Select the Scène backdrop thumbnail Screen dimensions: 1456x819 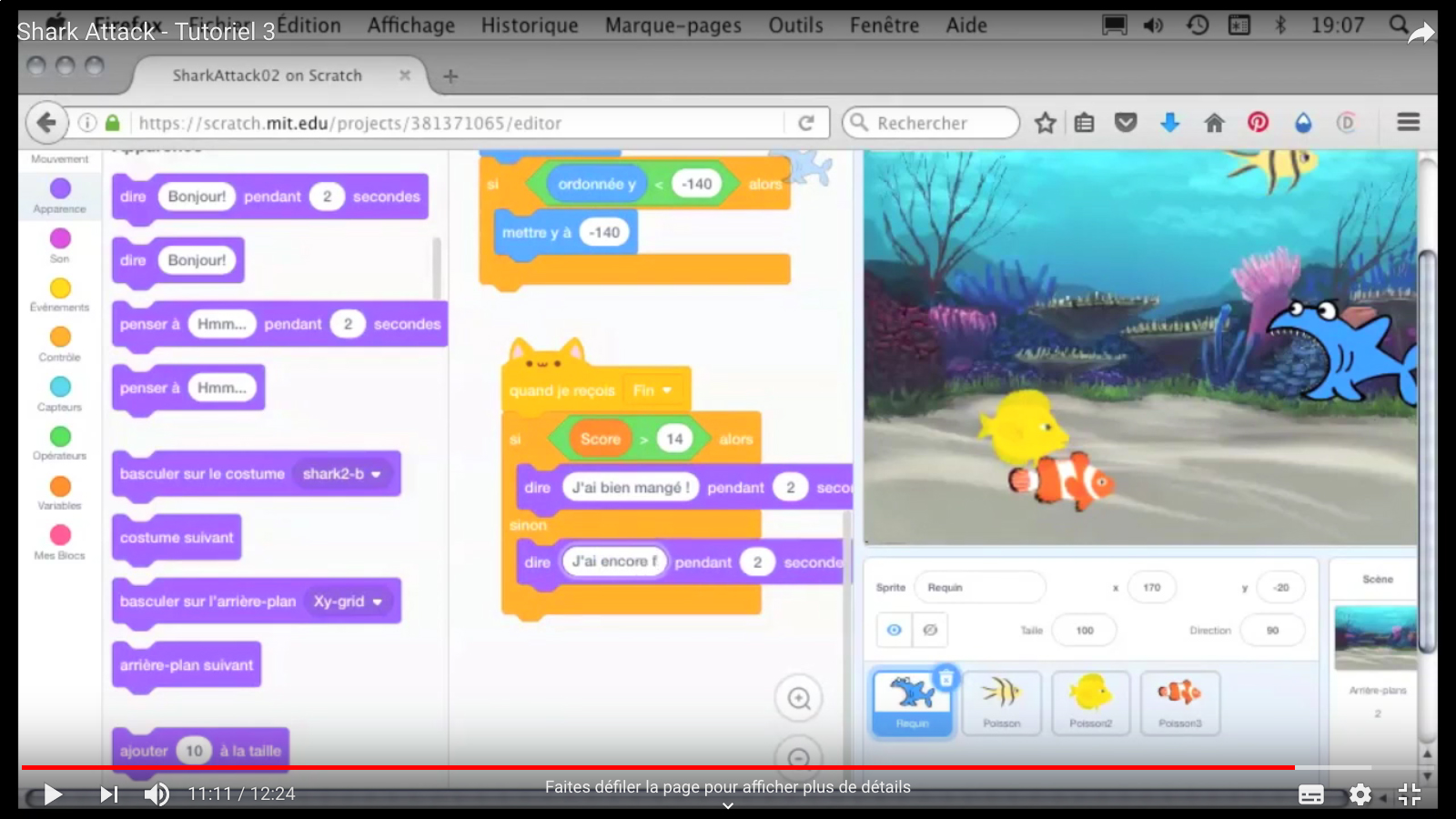point(1375,638)
